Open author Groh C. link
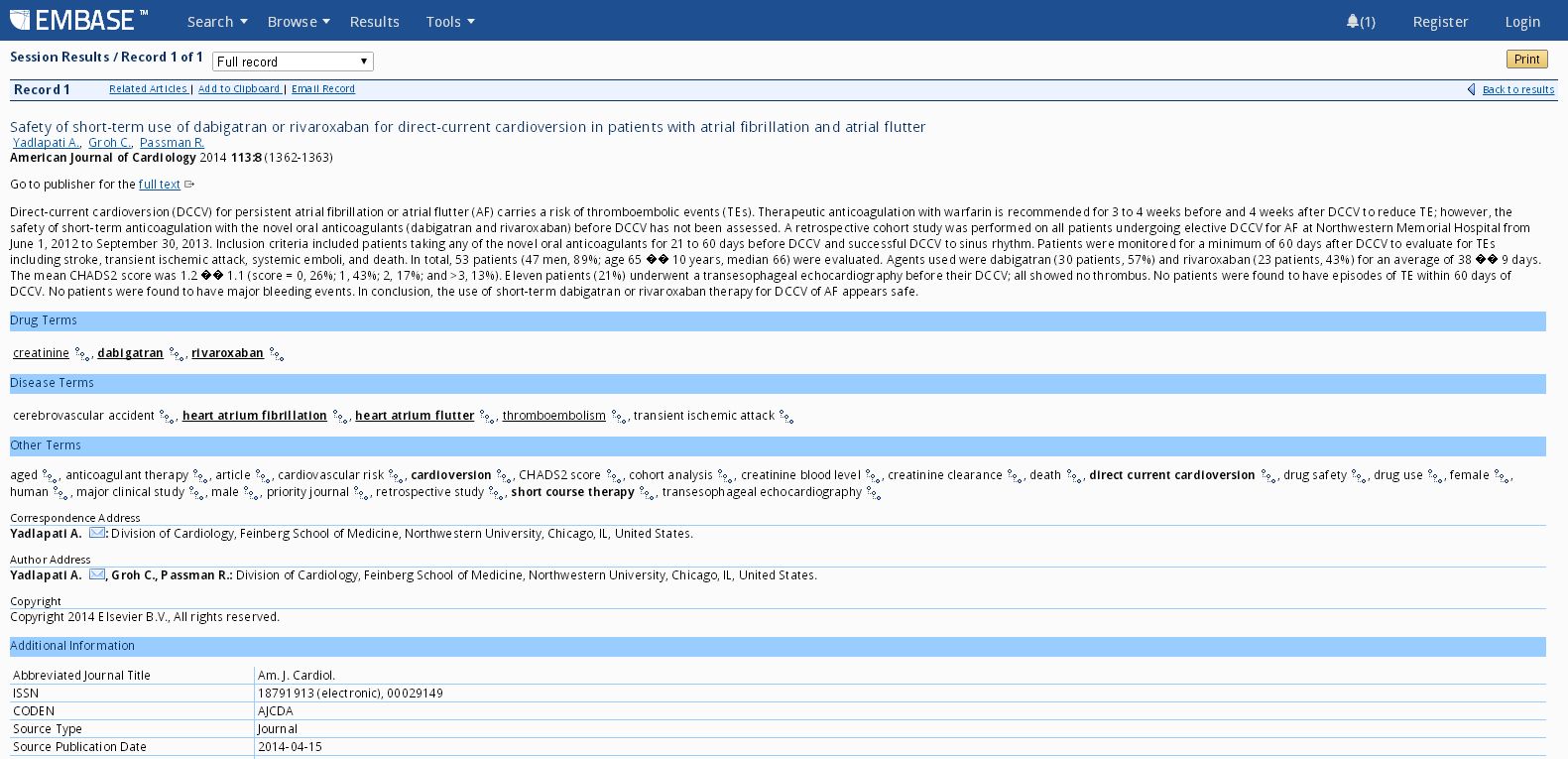Viewport: 1568px width, 759px height. [109, 143]
